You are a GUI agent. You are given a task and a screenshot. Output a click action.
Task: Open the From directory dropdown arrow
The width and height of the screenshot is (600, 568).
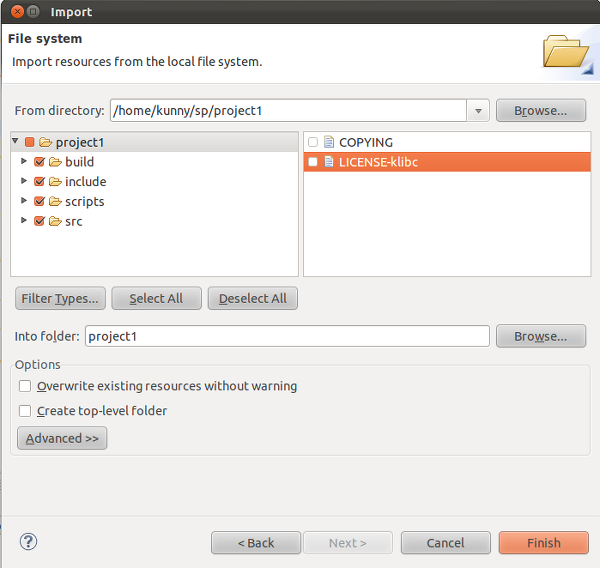coord(478,111)
